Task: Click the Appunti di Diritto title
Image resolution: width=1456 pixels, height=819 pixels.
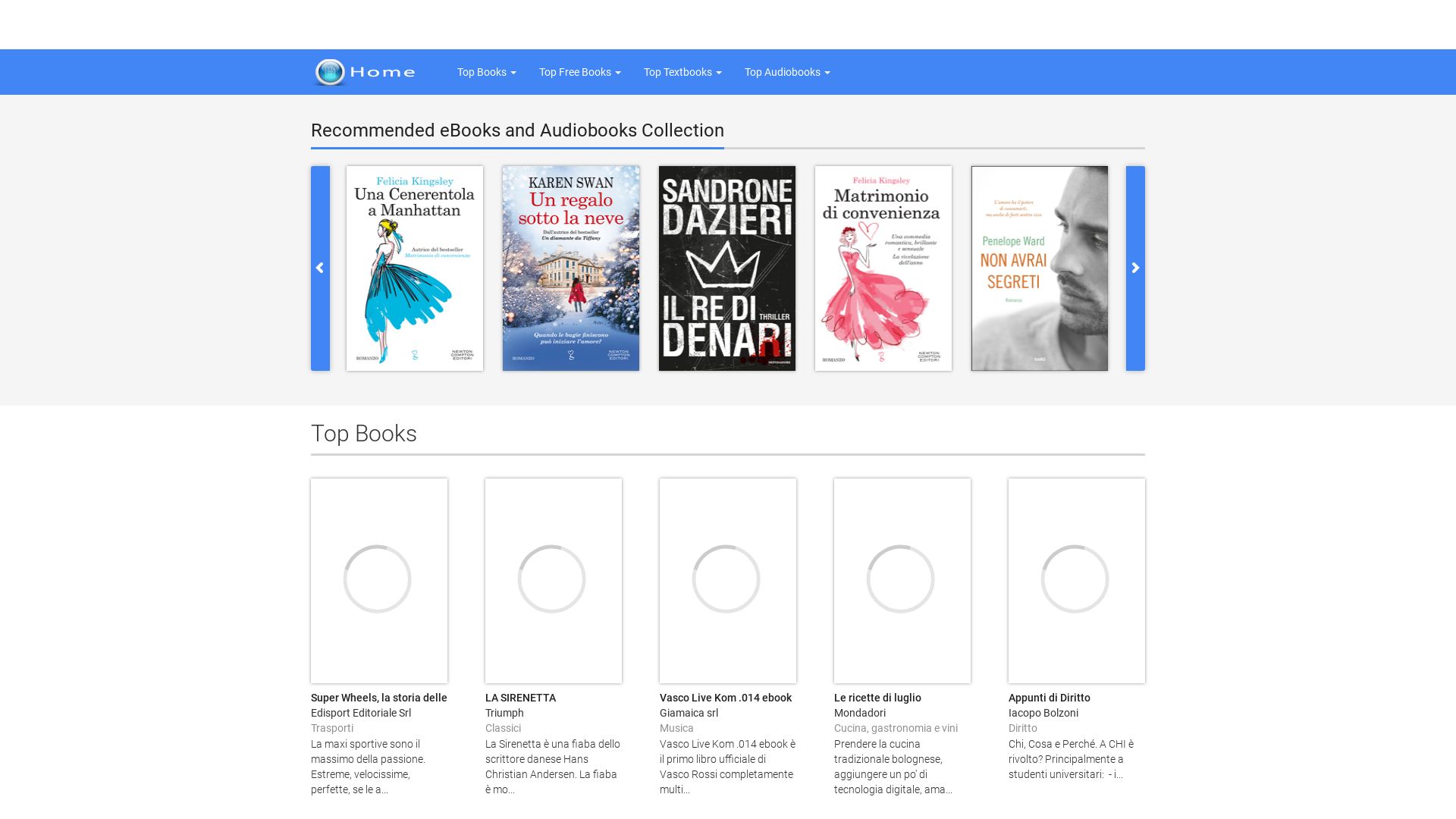Action: (1049, 698)
